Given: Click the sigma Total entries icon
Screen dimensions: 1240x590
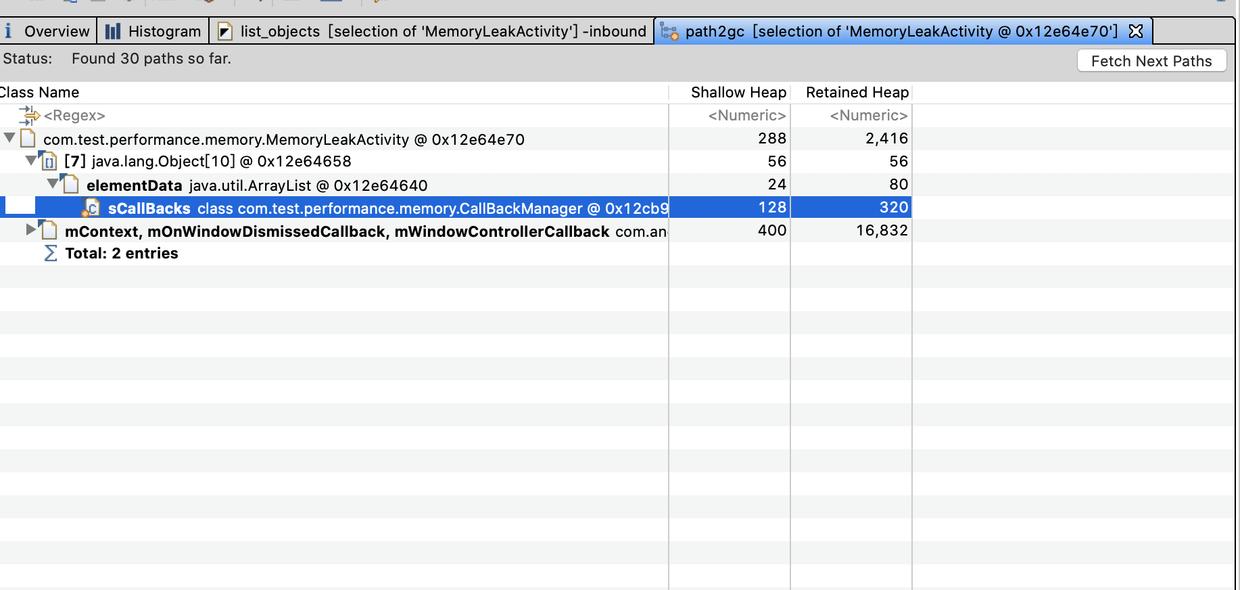Looking at the screenshot, I should point(50,254).
